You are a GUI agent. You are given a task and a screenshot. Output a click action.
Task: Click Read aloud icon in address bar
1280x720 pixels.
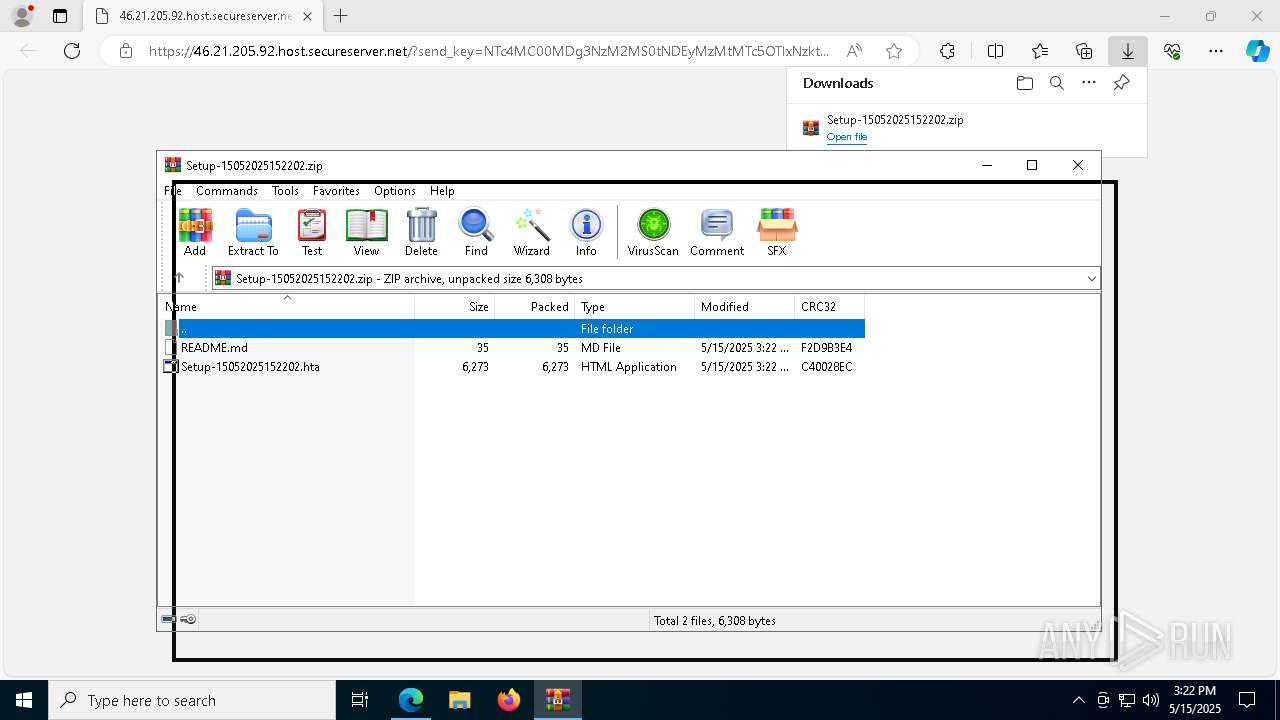(854, 51)
